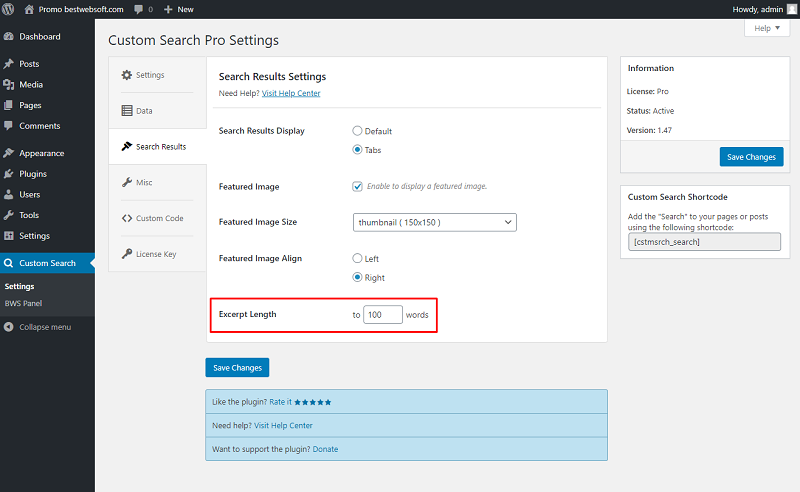Open Plugins via its plug icon
The height and width of the screenshot is (492, 800).
(8, 174)
